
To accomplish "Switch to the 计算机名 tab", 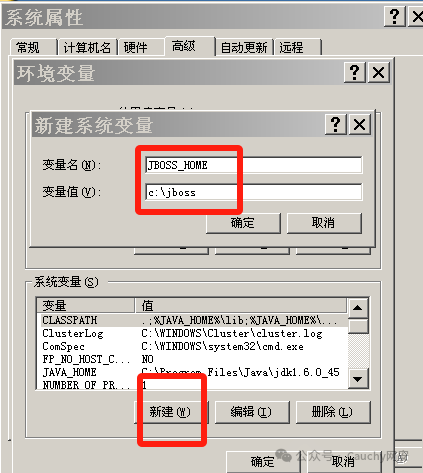I will point(87,47).
